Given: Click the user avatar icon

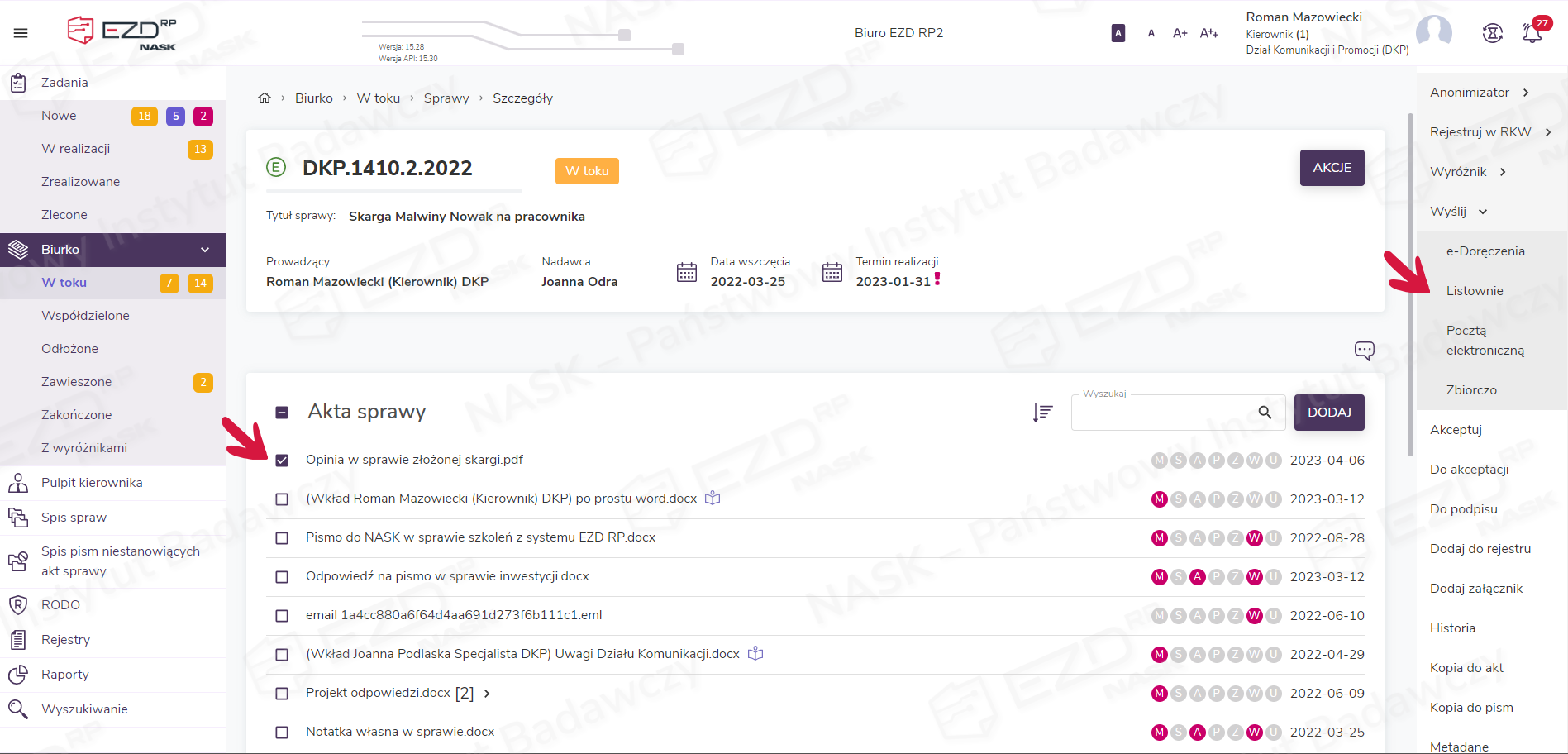Looking at the screenshot, I should 1433,33.
